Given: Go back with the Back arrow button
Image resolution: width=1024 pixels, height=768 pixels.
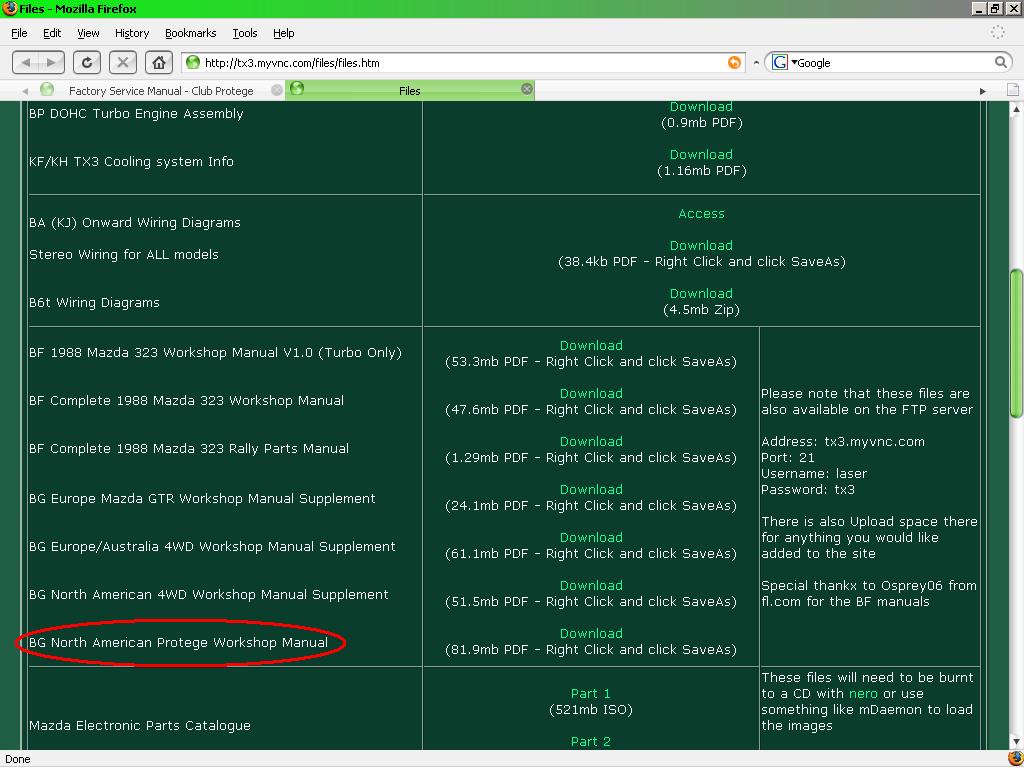Looking at the screenshot, I should pyautogui.click(x=25, y=63).
